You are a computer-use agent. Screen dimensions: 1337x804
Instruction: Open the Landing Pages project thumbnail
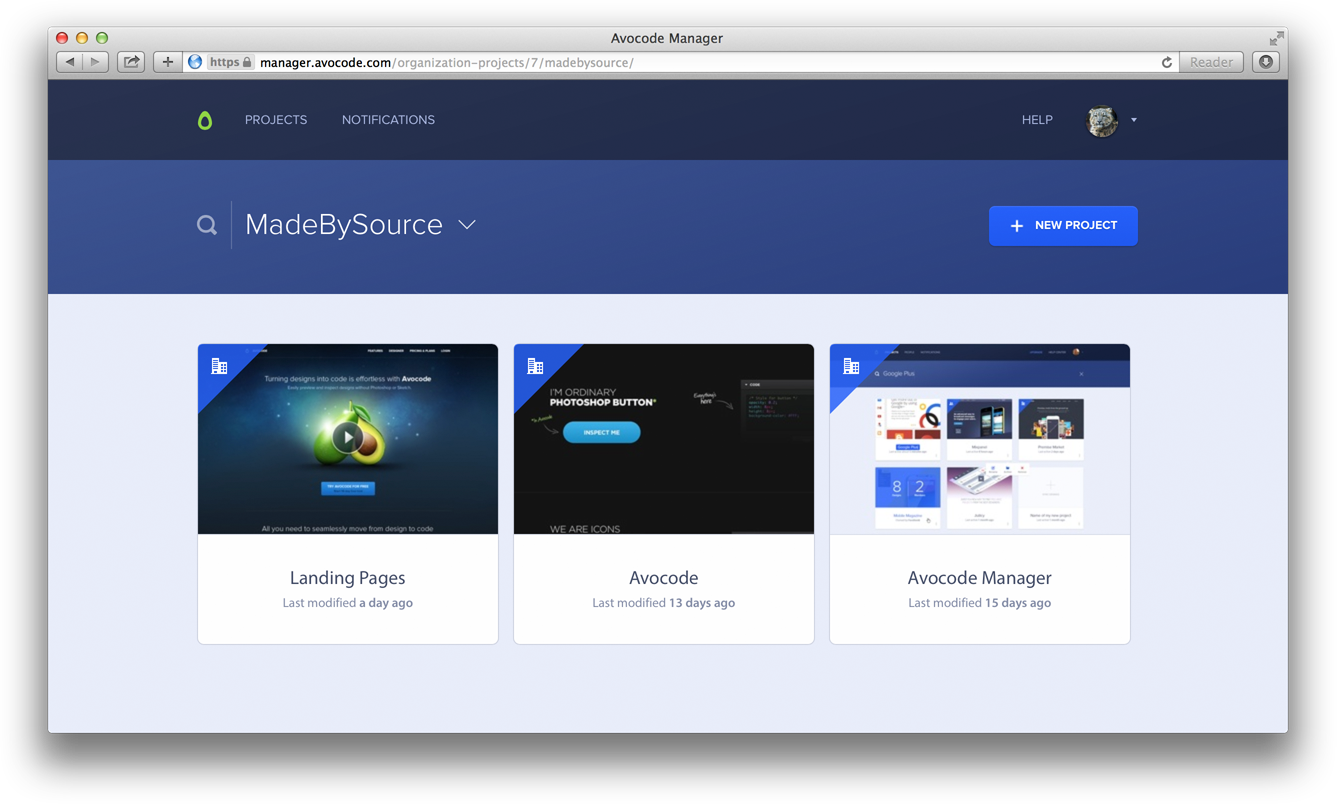pyautogui.click(x=348, y=439)
